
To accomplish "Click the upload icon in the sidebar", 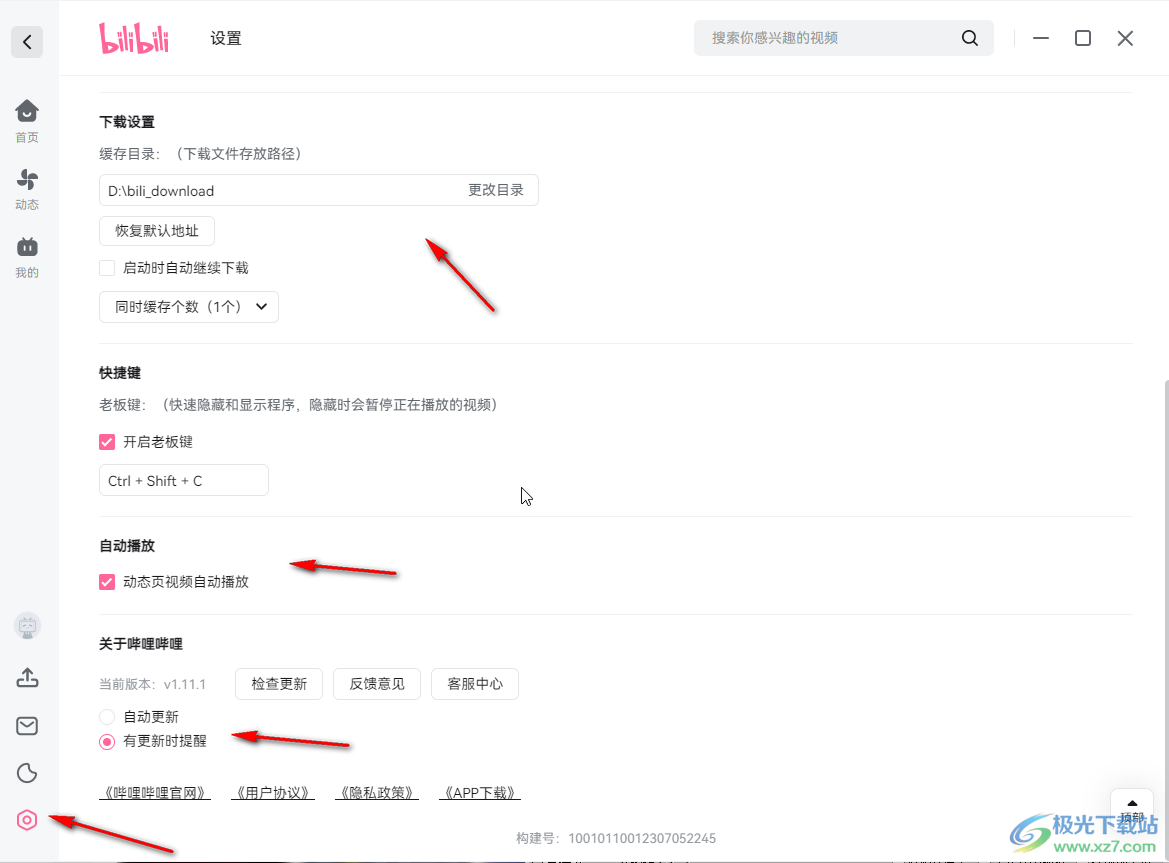I will [x=26, y=677].
